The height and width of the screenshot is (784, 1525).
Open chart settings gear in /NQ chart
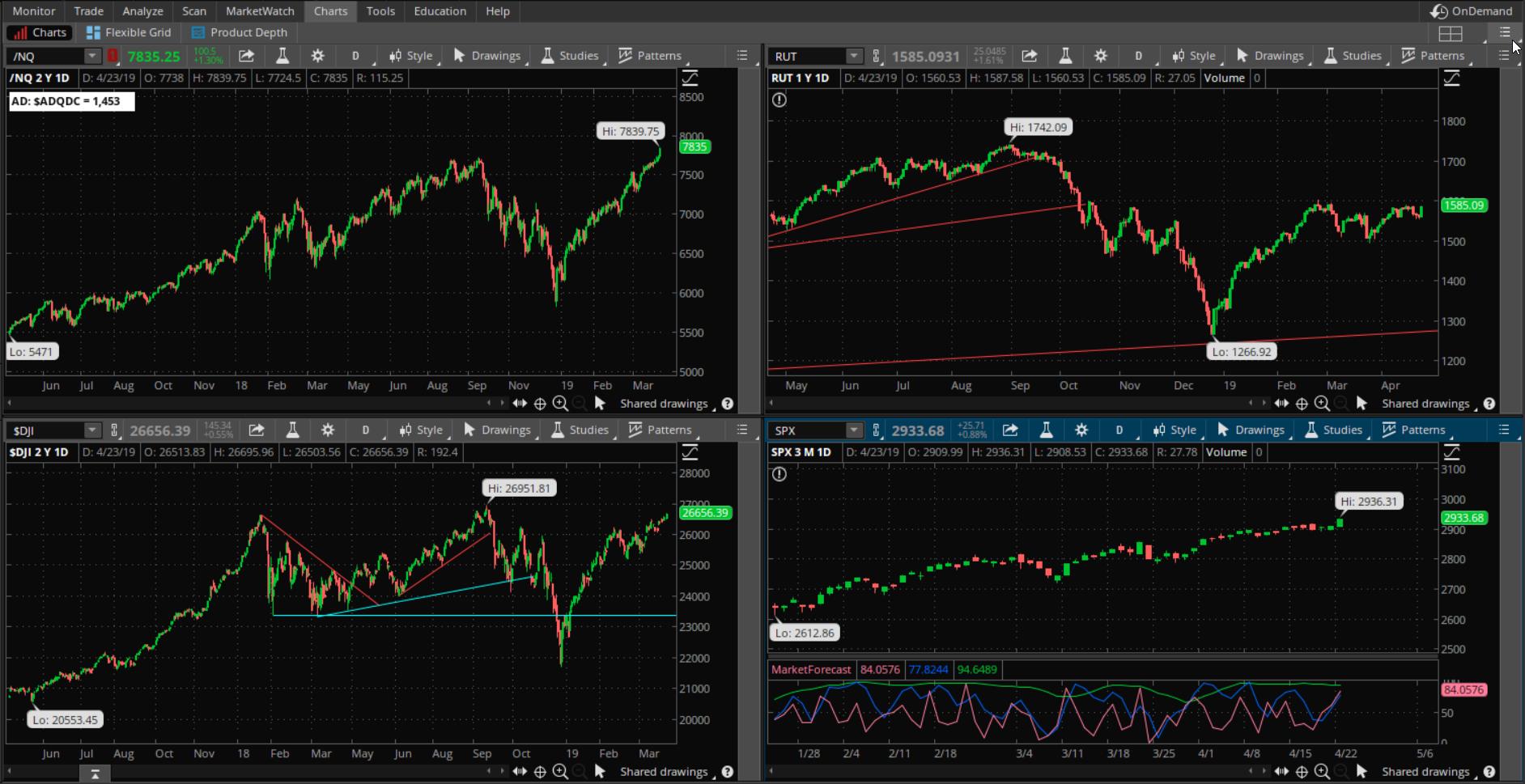click(317, 56)
